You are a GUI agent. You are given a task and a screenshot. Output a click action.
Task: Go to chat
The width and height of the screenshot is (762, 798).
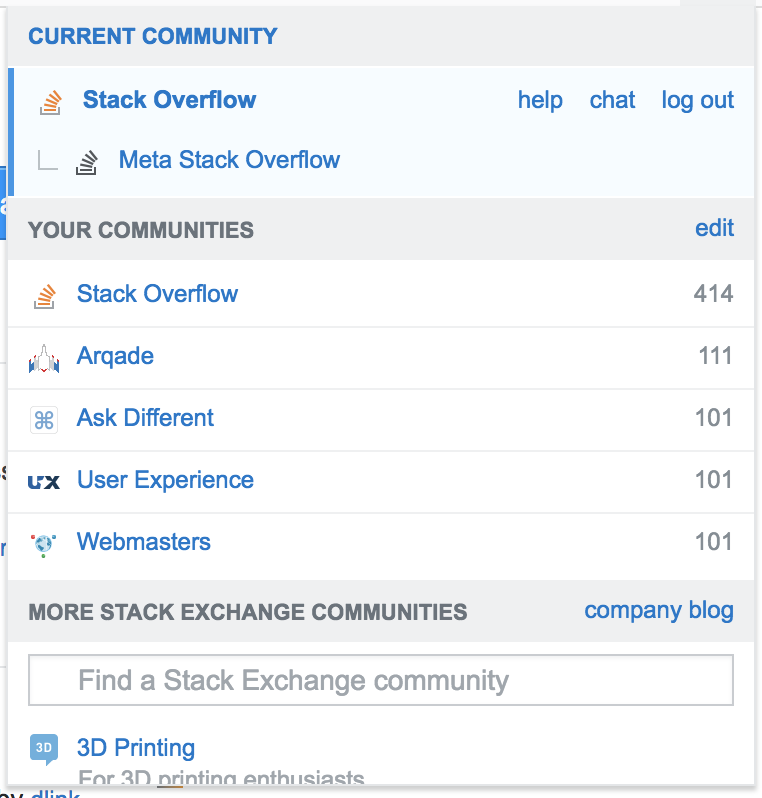(x=612, y=100)
